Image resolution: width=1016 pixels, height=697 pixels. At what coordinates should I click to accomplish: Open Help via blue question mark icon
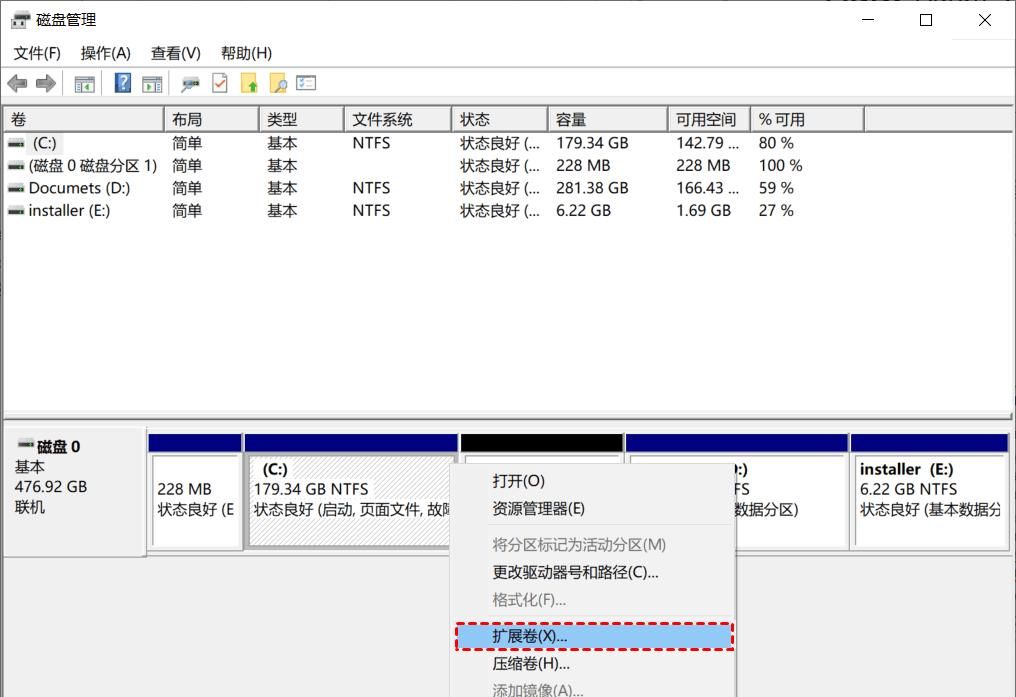point(123,84)
